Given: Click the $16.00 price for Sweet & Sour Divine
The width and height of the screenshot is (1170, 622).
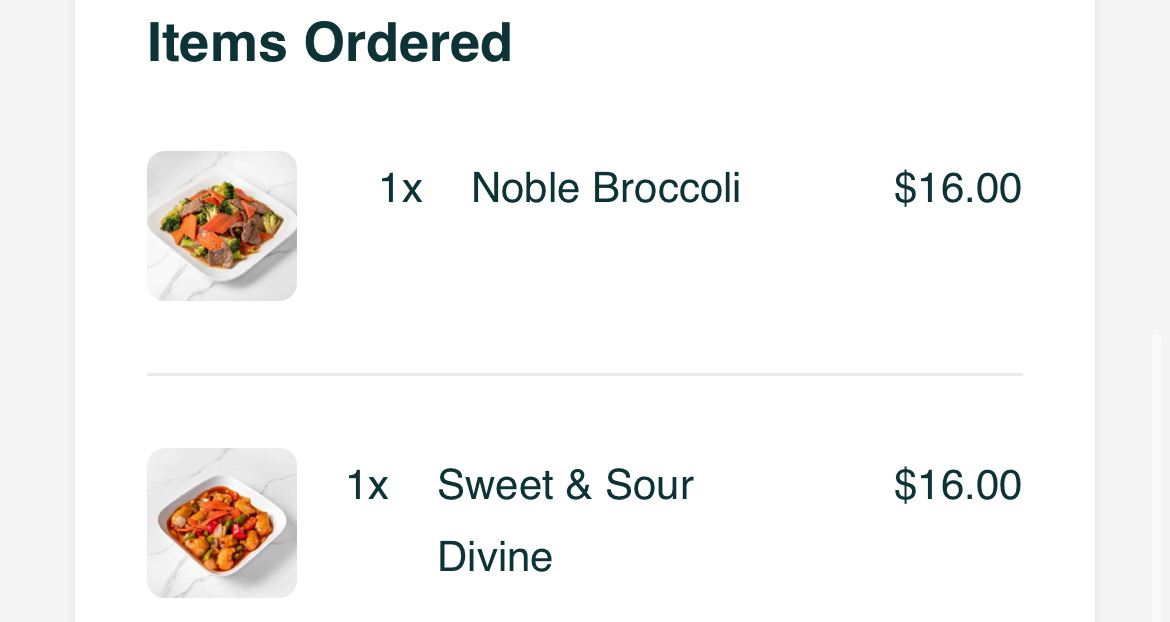Looking at the screenshot, I should pyautogui.click(x=957, y=485).
